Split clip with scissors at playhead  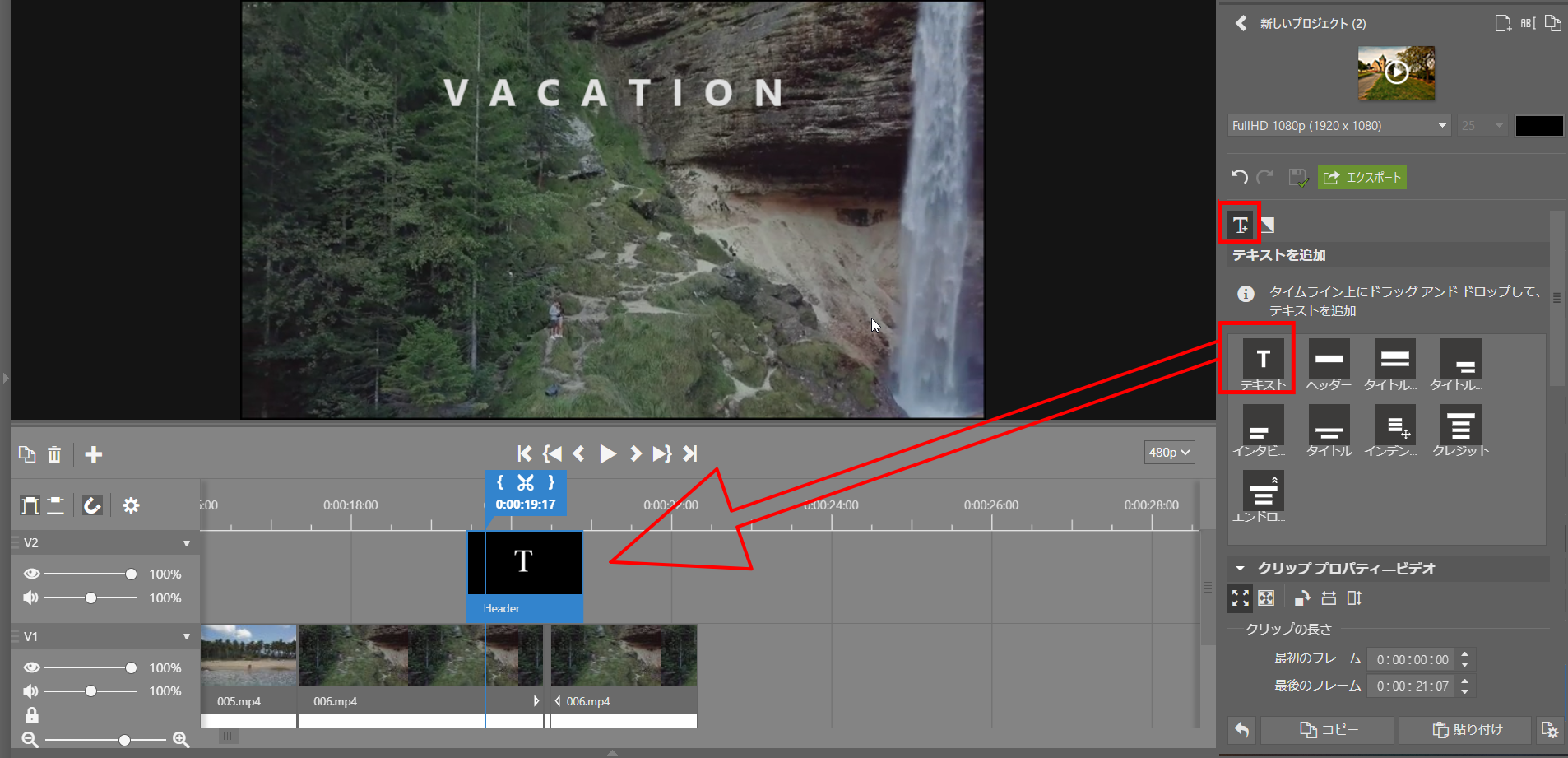click(x=526, y=483)
